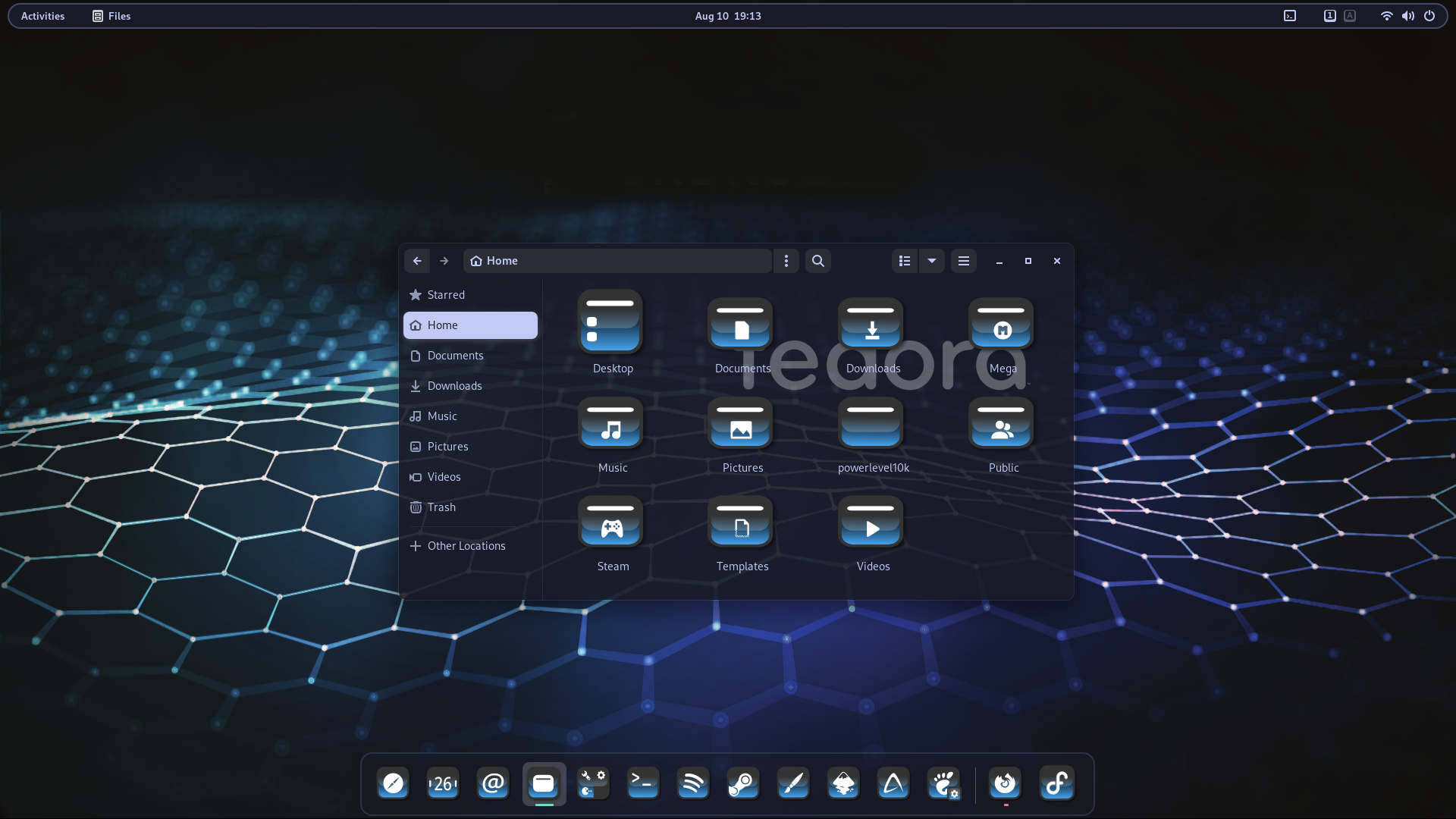Select Documents in the sidebar
1456x819 pixels.
(x=470, y=356)
